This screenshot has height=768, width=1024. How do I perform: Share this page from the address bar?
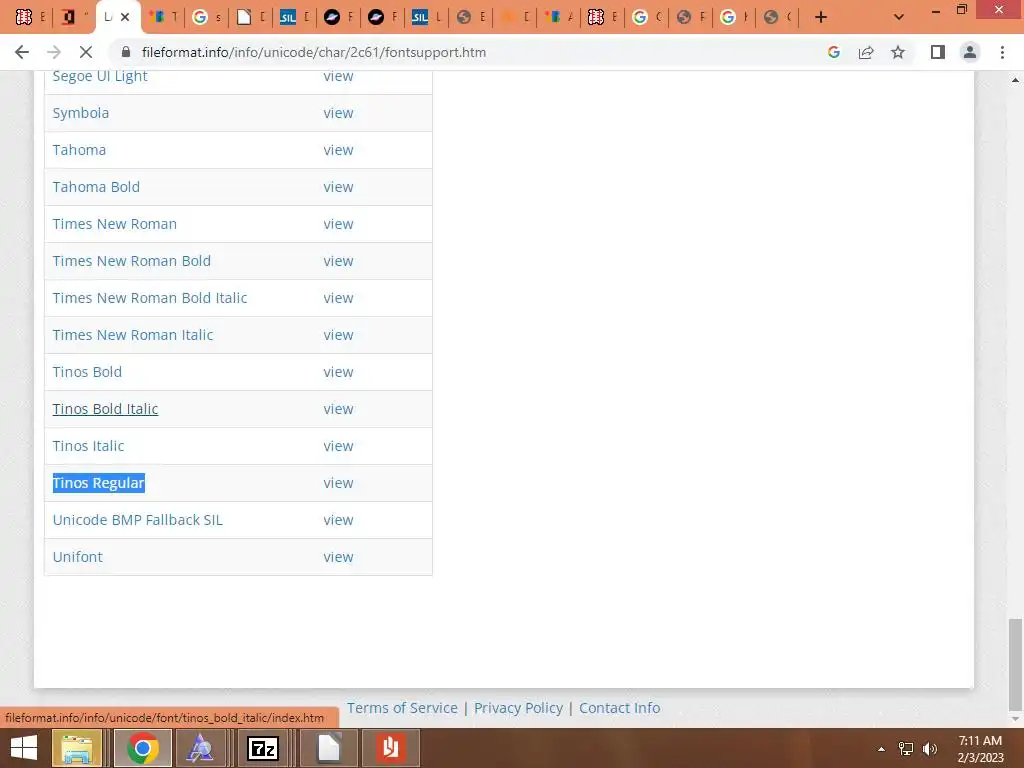866,52
